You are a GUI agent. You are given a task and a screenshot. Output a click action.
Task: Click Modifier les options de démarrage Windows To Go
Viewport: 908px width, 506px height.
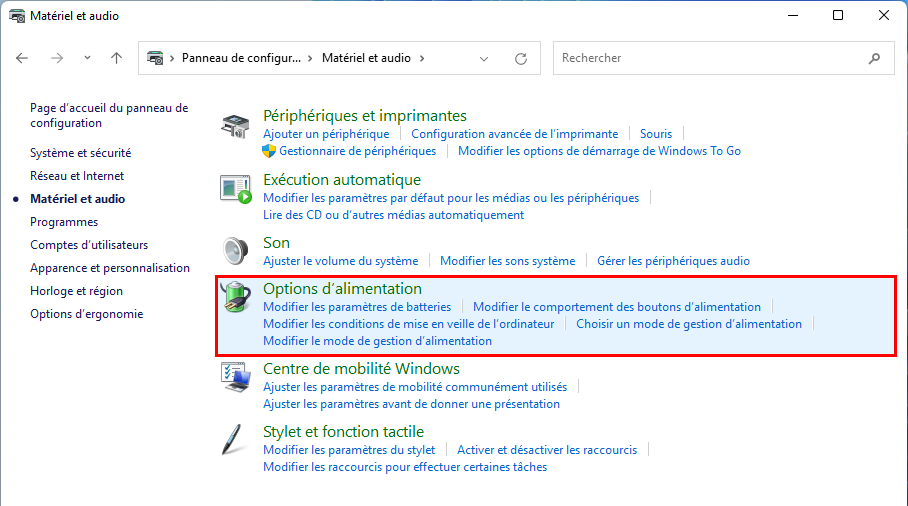tap(599, 151)
